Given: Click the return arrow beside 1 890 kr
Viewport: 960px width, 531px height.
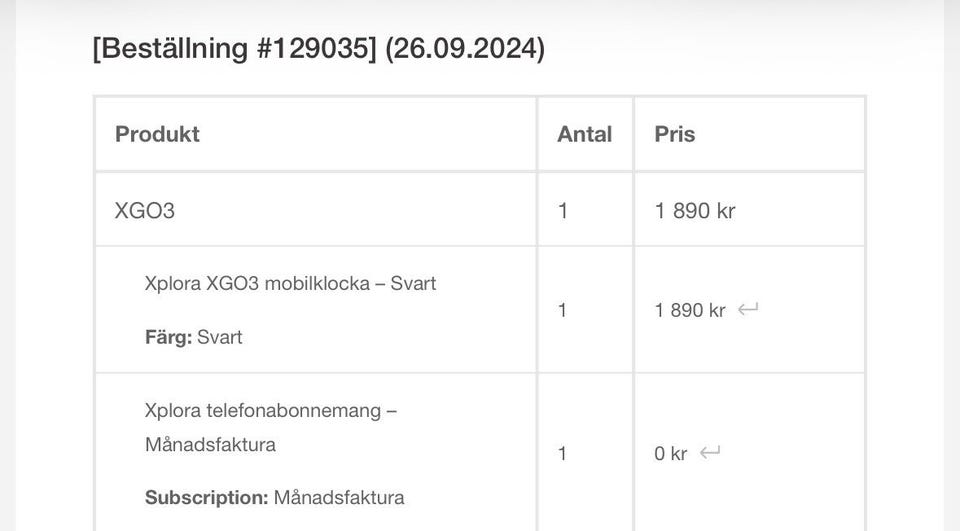Looking at the screenshot, I should coord(748,309).
